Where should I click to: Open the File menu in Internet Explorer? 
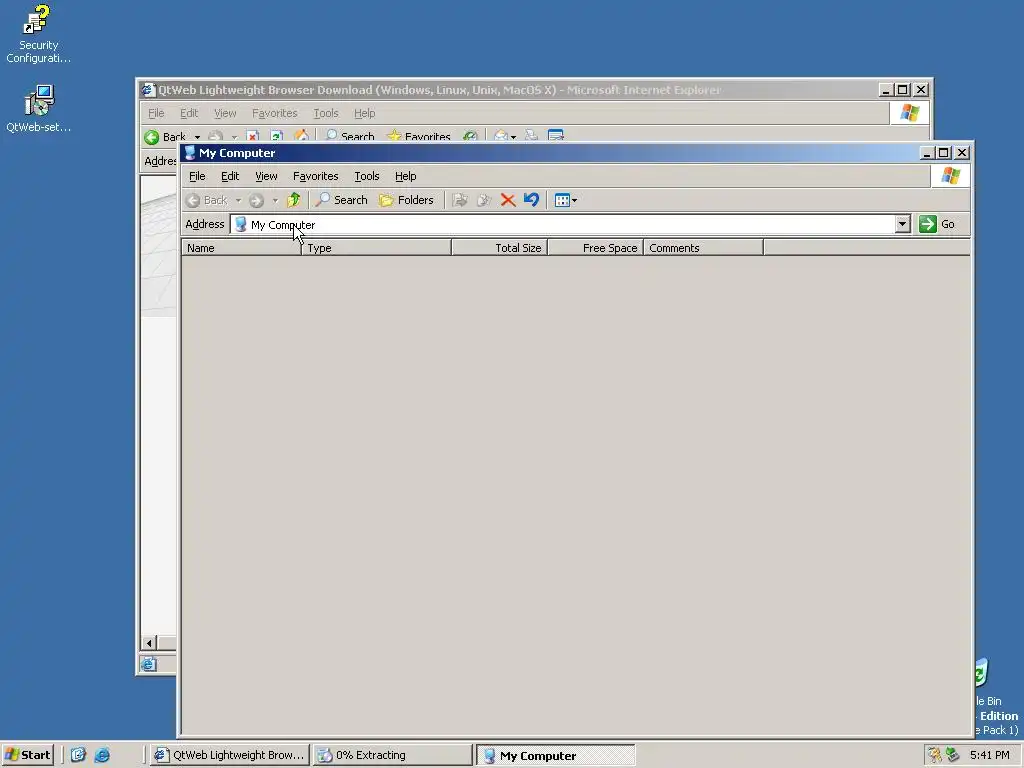coord(156,114)
